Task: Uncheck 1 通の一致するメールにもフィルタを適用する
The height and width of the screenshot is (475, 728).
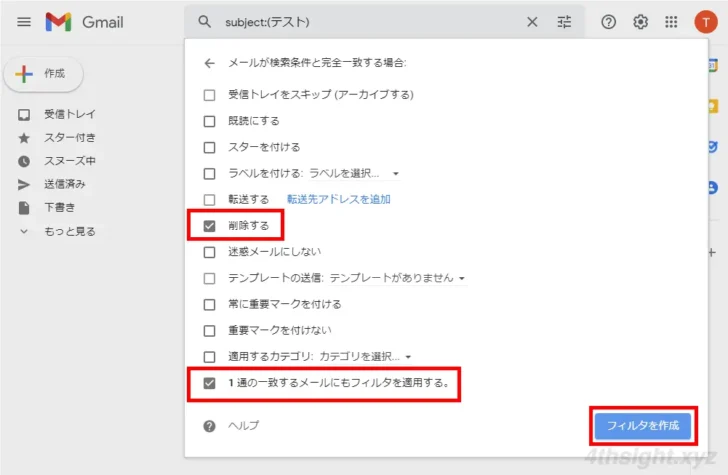Action: 209,383
